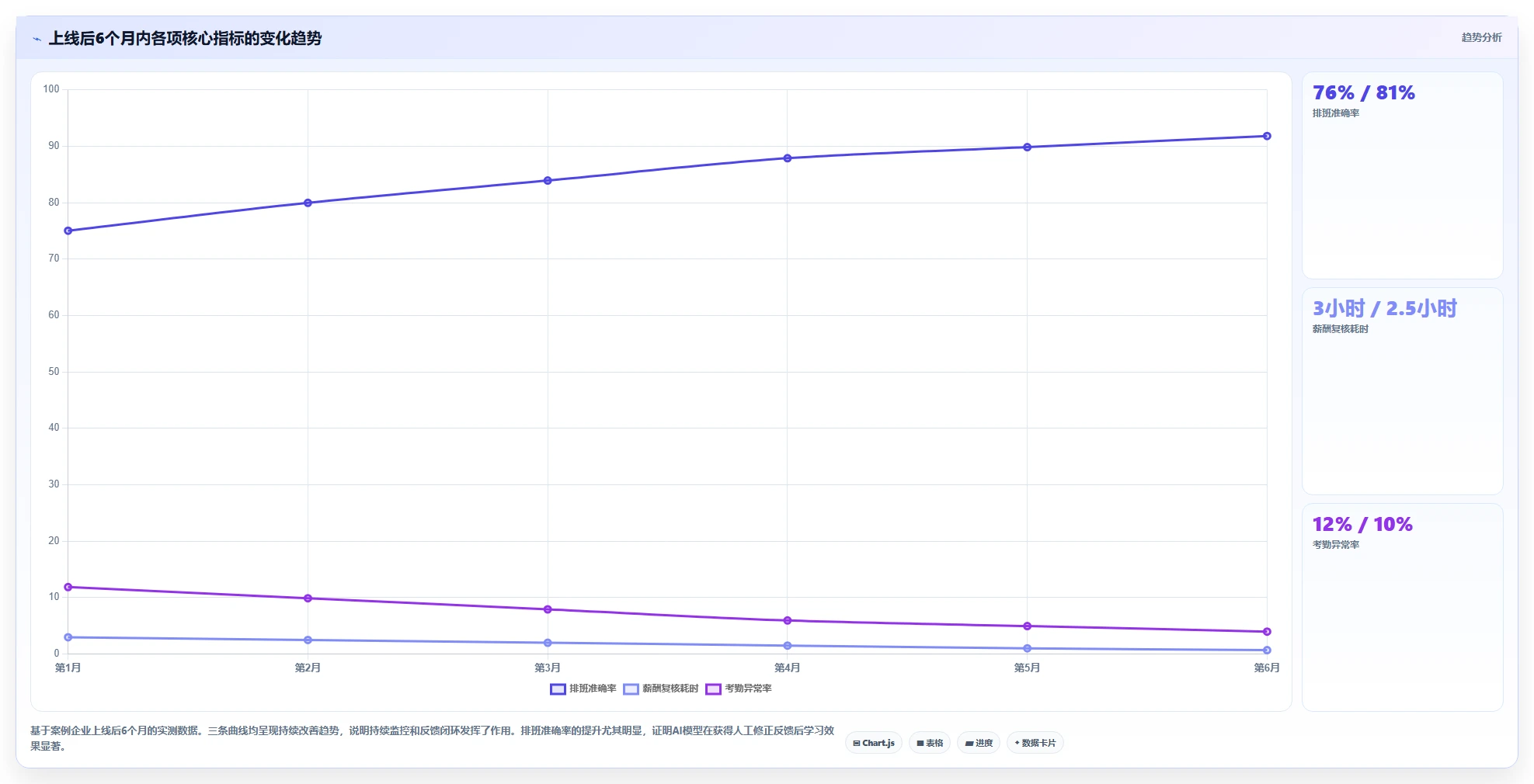Click the 第1月 x-axis label
The width and height of the screenshot is (1534, 784).
click(68, 668)
